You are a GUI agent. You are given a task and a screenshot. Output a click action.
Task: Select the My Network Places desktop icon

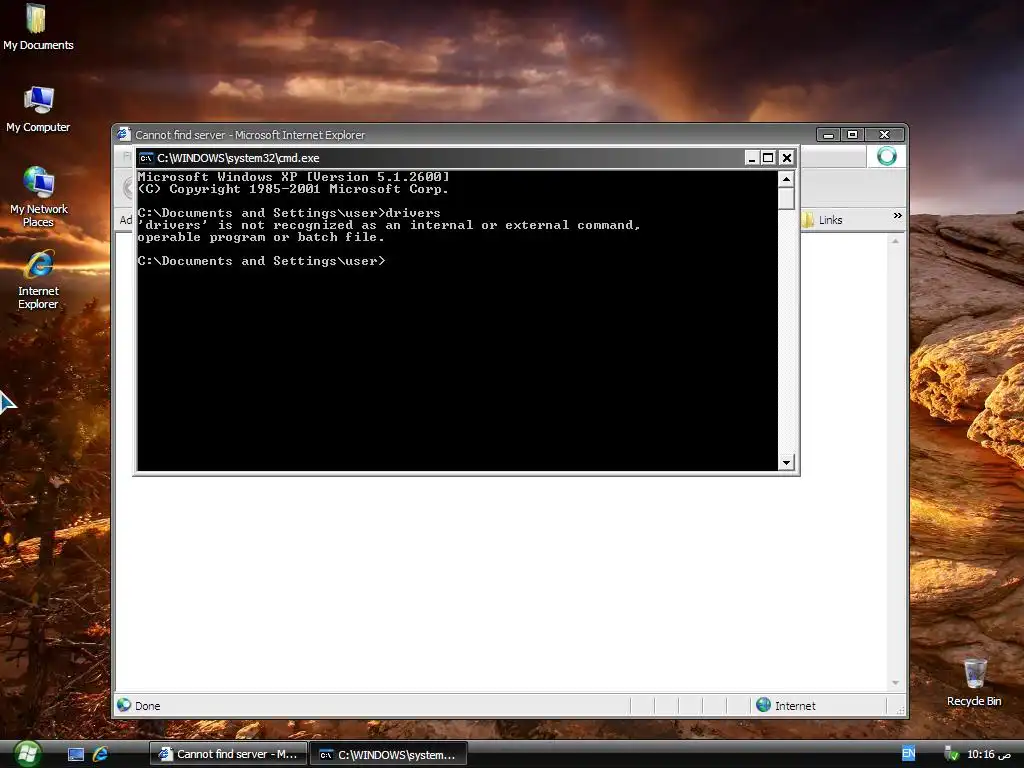39,197
